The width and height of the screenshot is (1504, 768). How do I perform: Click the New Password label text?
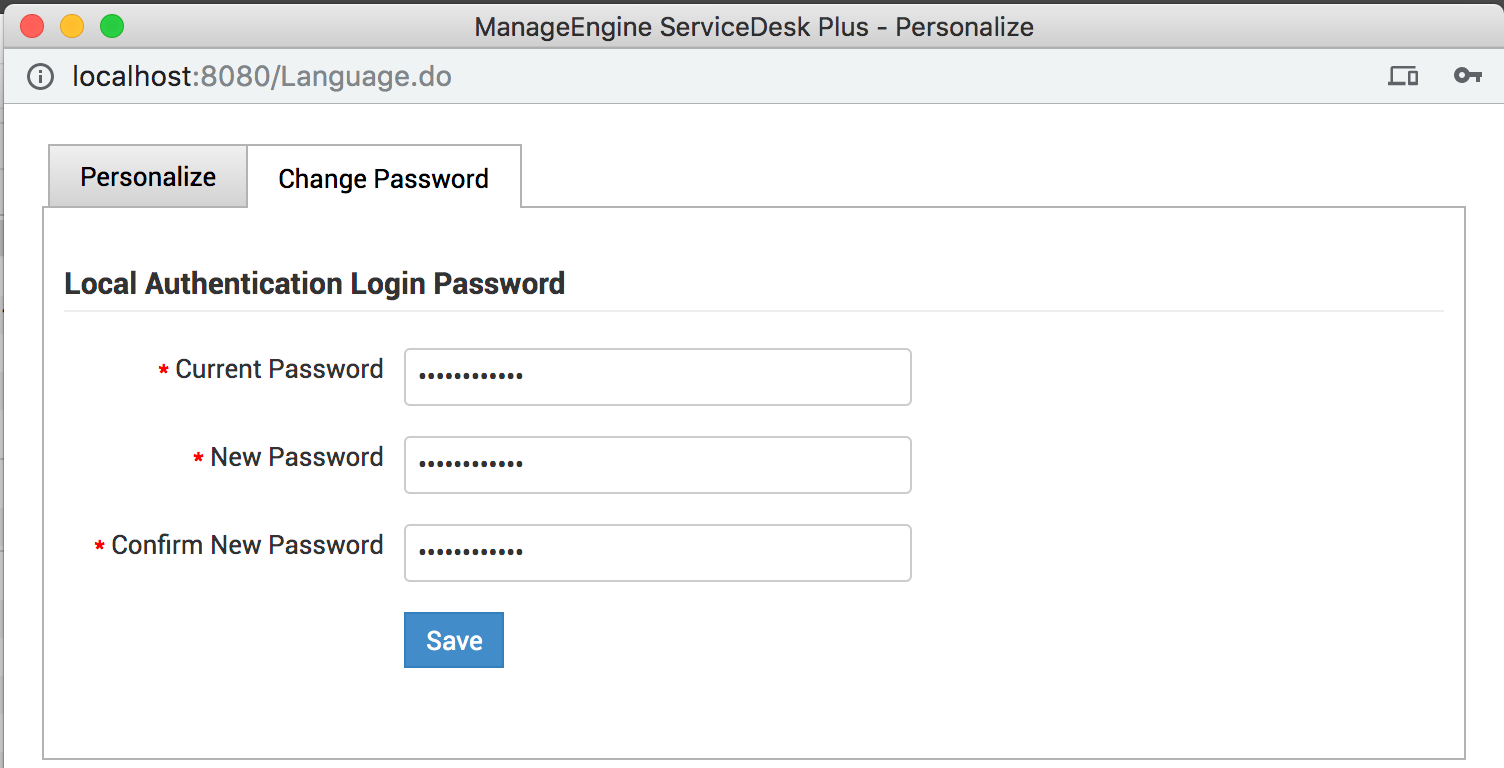click(296, 457)
